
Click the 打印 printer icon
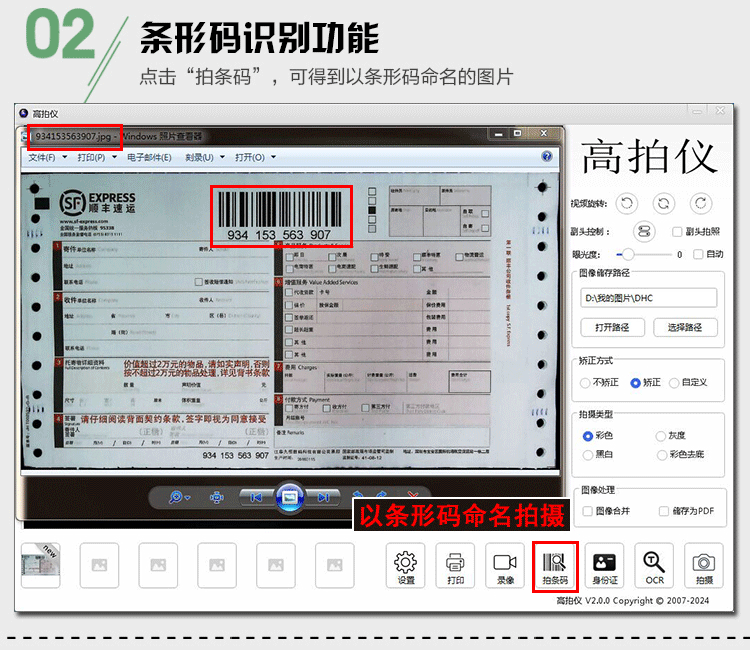pyautogui.click(x=455, y=566)
